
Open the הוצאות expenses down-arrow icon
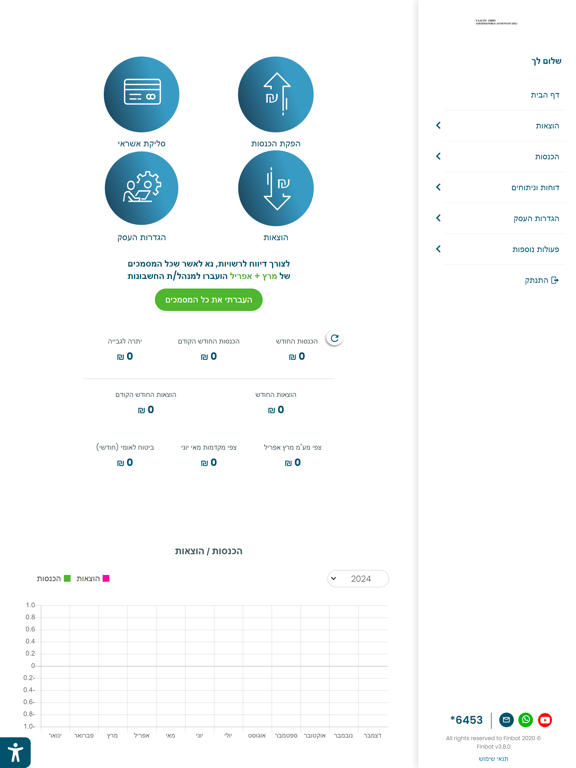pos(276,188)
